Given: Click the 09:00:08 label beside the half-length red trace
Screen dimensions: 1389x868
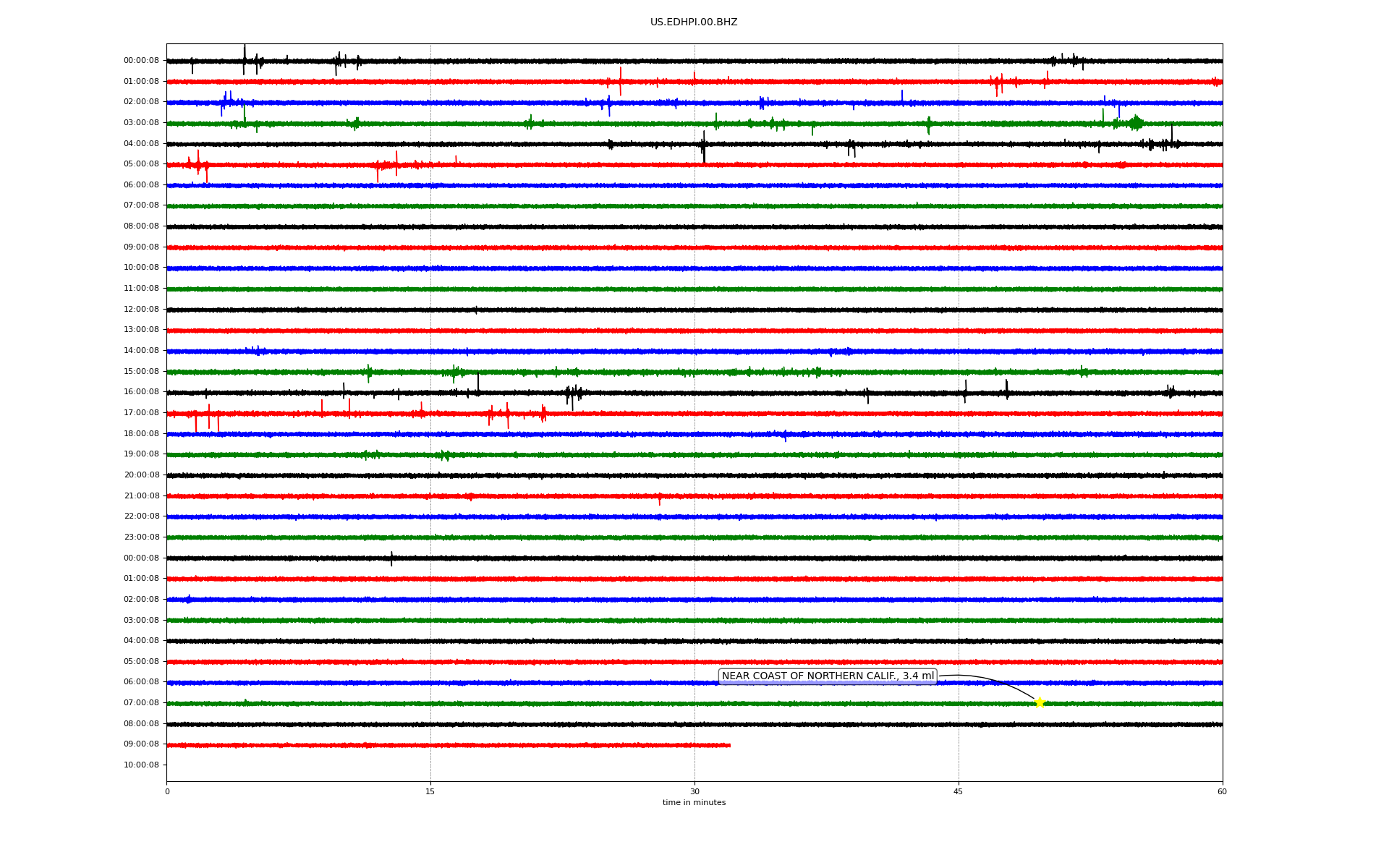Looking at the screenshot, I should pos(141,744).
